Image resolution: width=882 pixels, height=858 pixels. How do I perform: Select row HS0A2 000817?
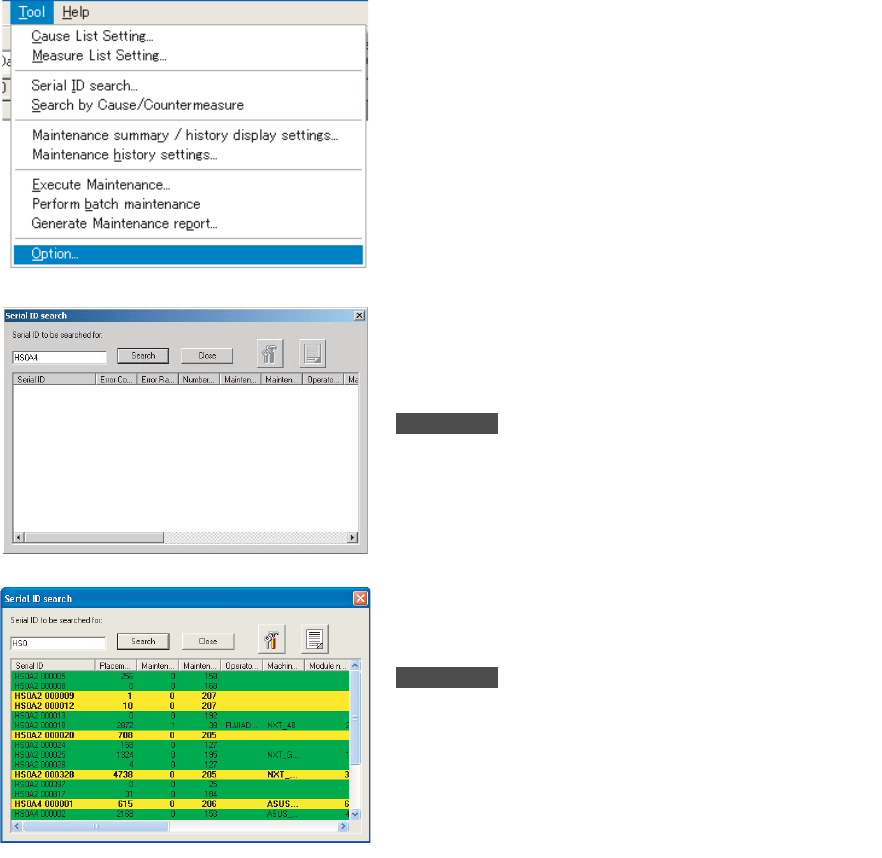pyautogui.click(x=180, y=794)
